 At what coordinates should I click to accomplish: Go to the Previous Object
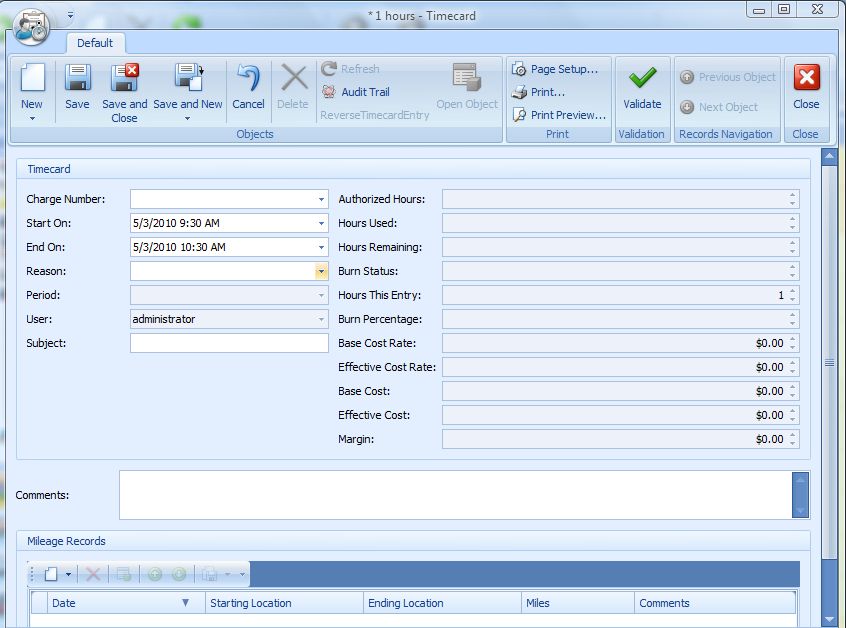(728, 77)
